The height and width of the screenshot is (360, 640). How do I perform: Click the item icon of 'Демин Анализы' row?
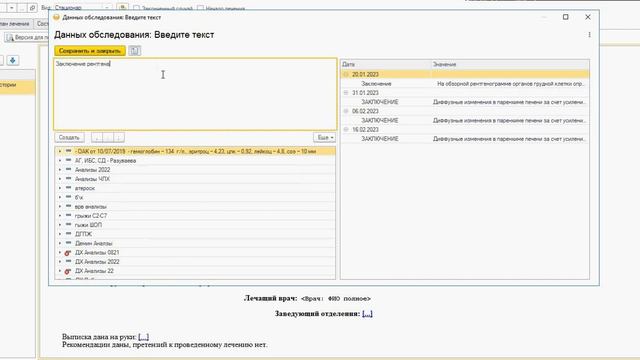[68, 243]
